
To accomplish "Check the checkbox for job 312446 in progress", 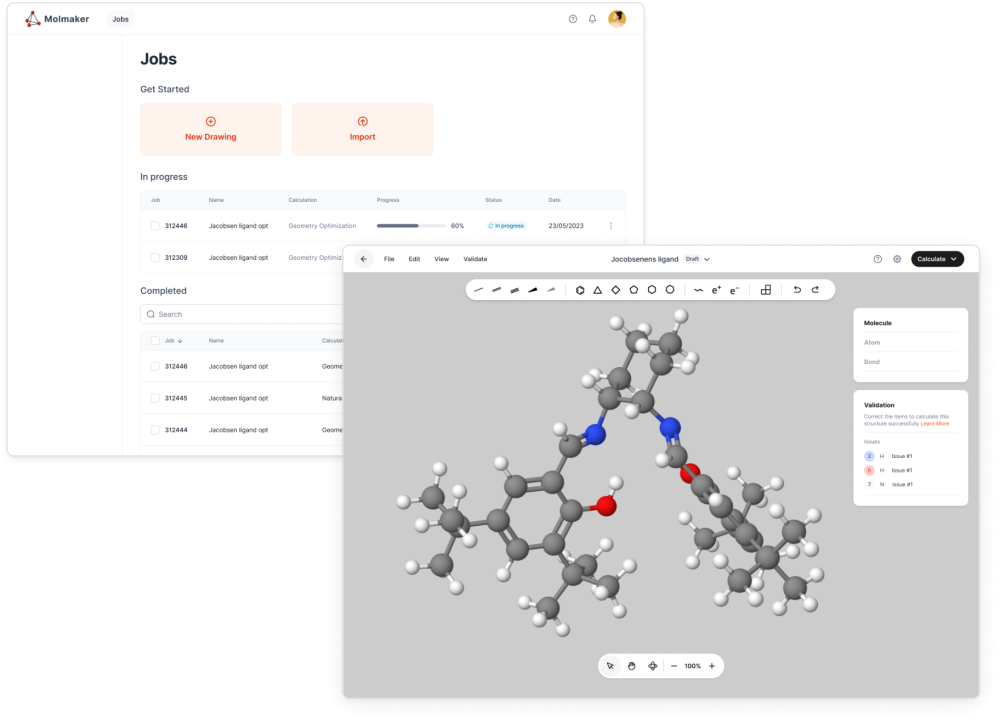I will click(x=154, y=226).
